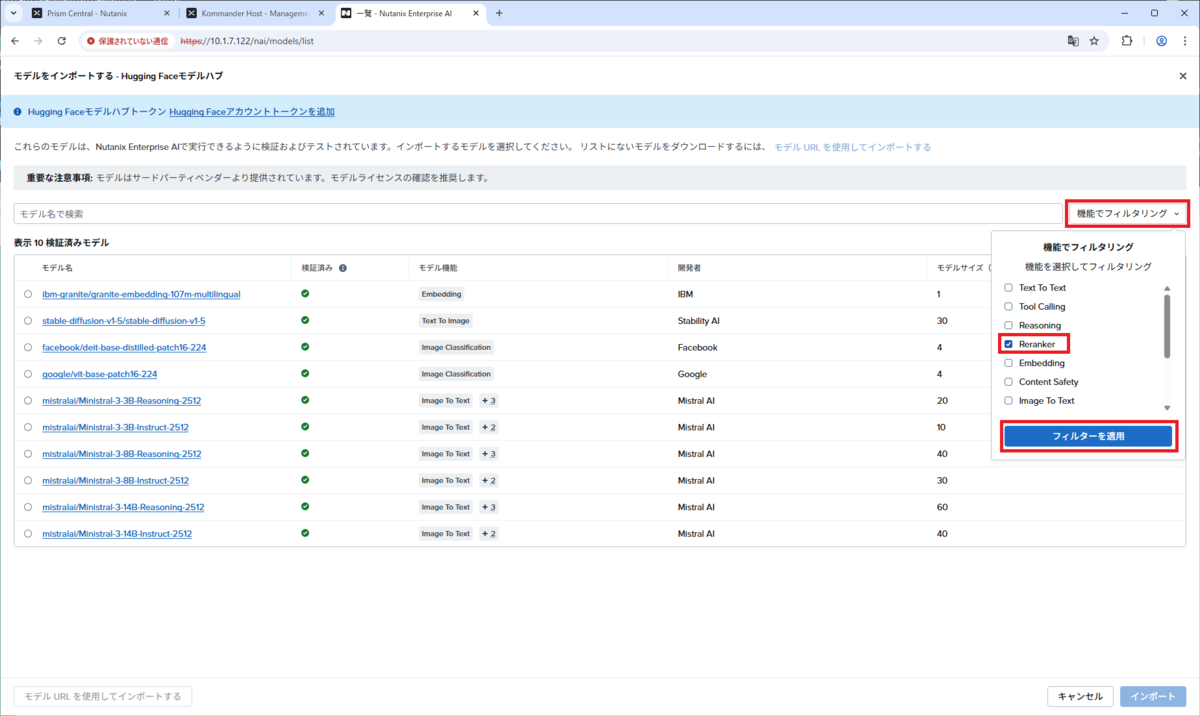The height and width of the screenshot is (716, 1200).
Task: Click the translate page icon
Action: point(1072,41)
